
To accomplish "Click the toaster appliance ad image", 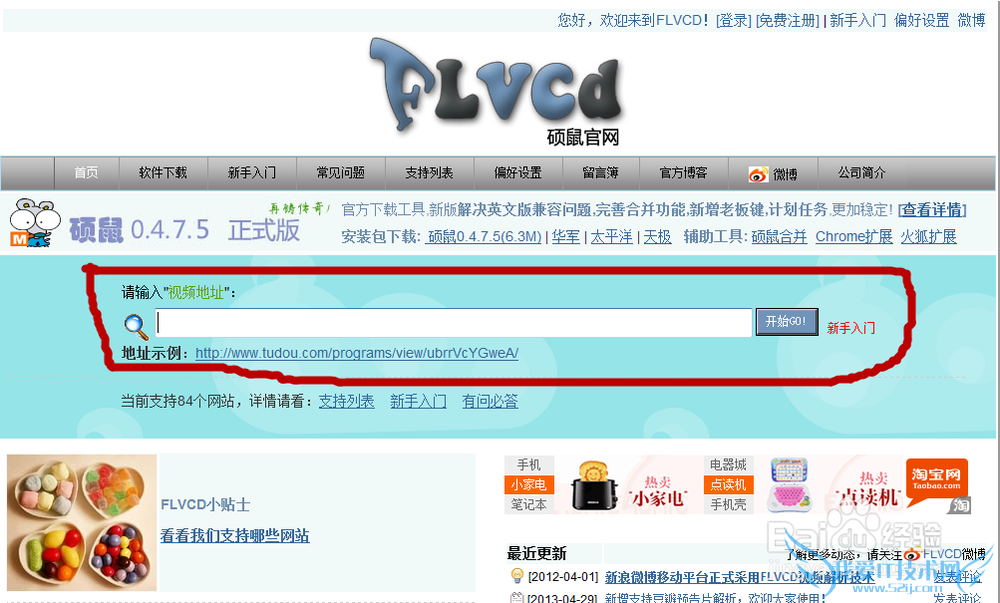I will [593, 485].
